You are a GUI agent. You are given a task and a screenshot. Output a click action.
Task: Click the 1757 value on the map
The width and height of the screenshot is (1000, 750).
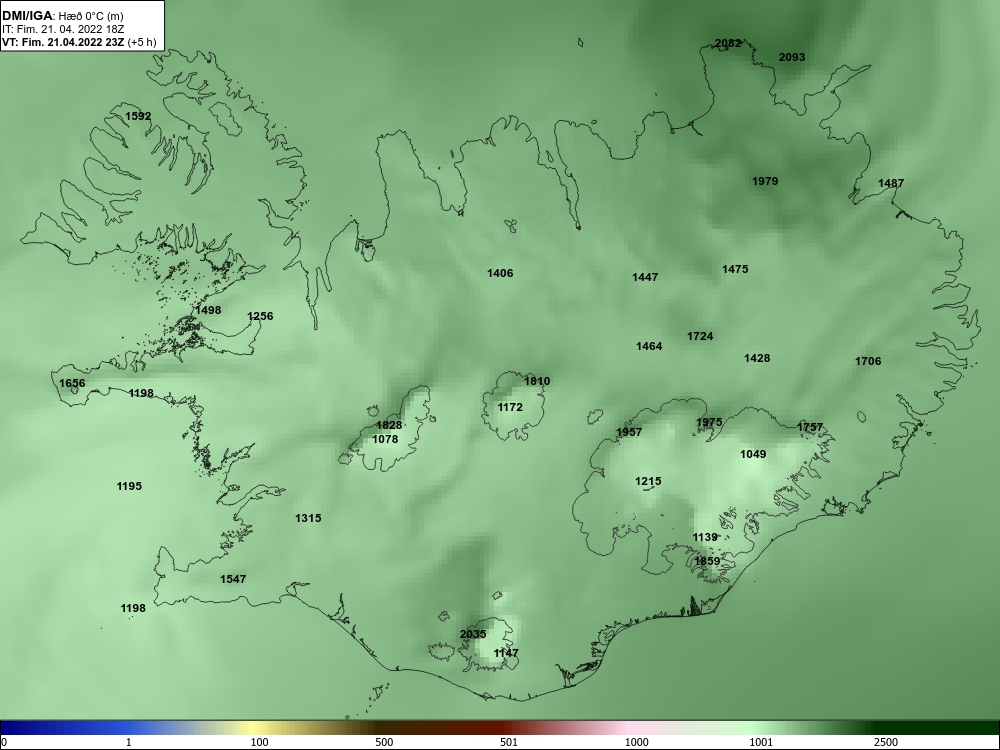[810, 427]
